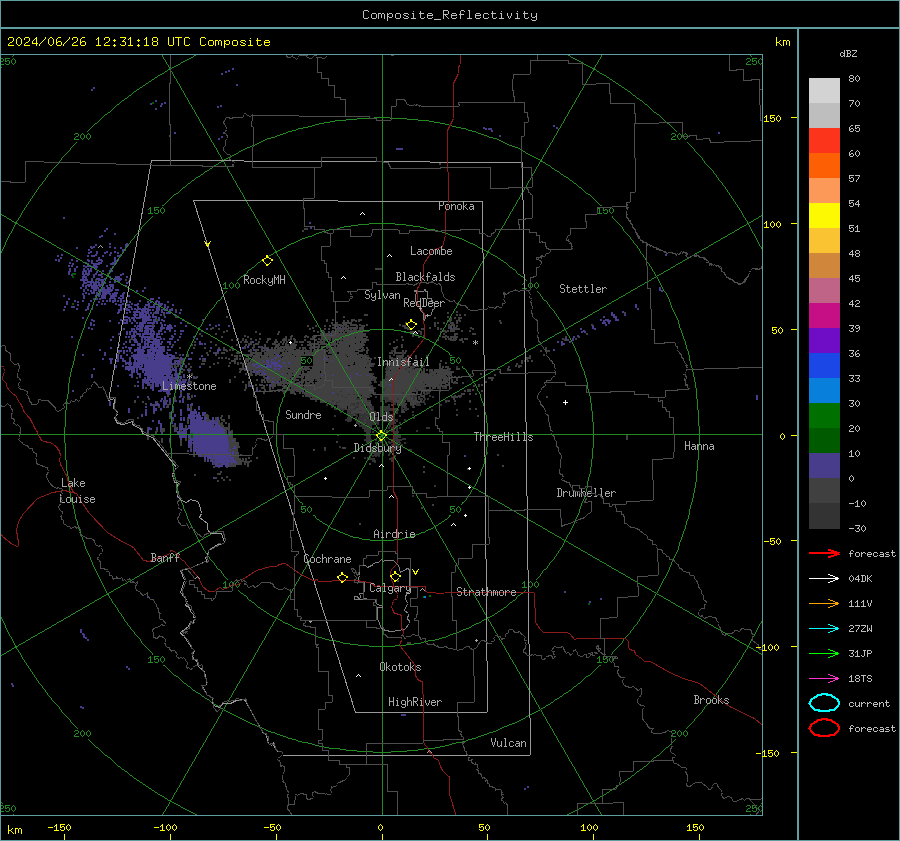Image resolution: width=900 pixels, height=841 pixels.
Task: Click the Calgary city label
Action: pyautogui.click(x=390, y=588)
